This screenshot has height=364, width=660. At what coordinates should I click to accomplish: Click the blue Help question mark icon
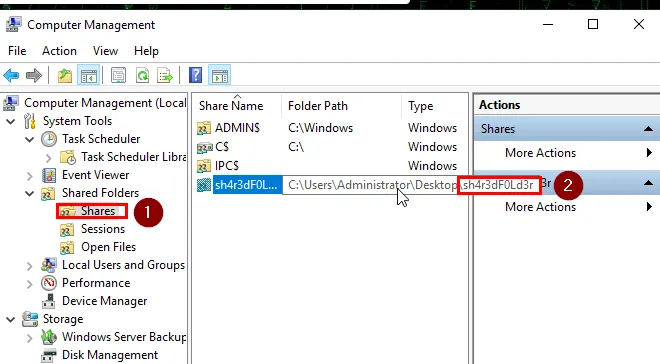(x=196, y=76)
